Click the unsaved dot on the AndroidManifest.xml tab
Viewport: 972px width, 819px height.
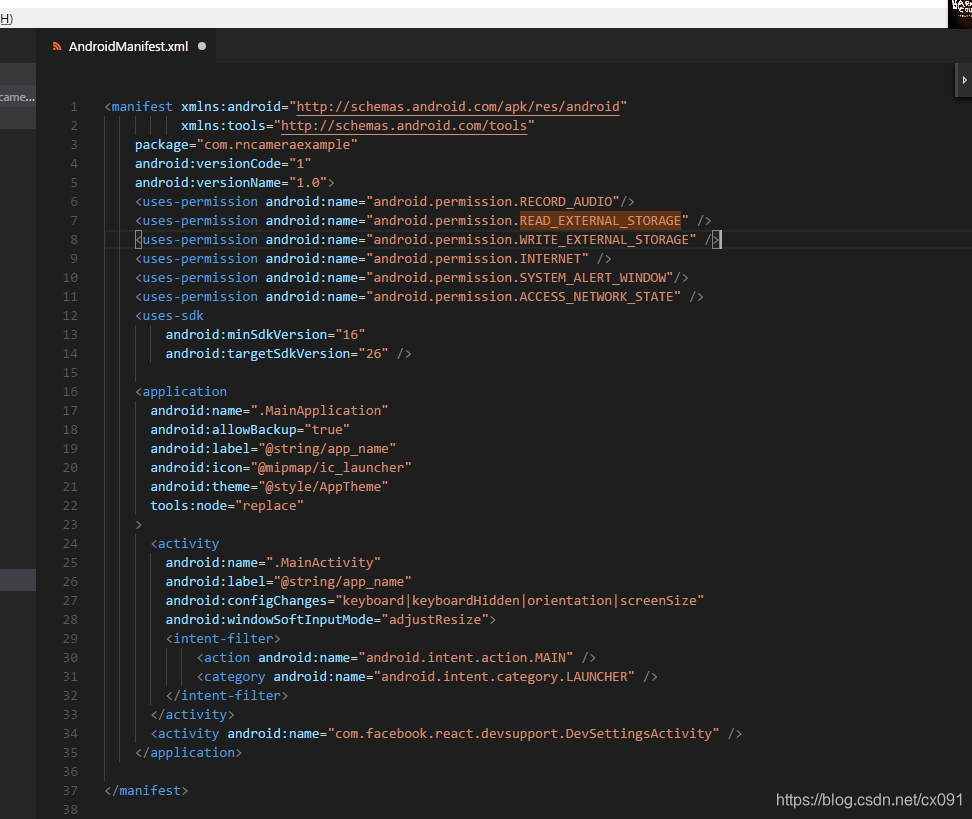point(202,46)
